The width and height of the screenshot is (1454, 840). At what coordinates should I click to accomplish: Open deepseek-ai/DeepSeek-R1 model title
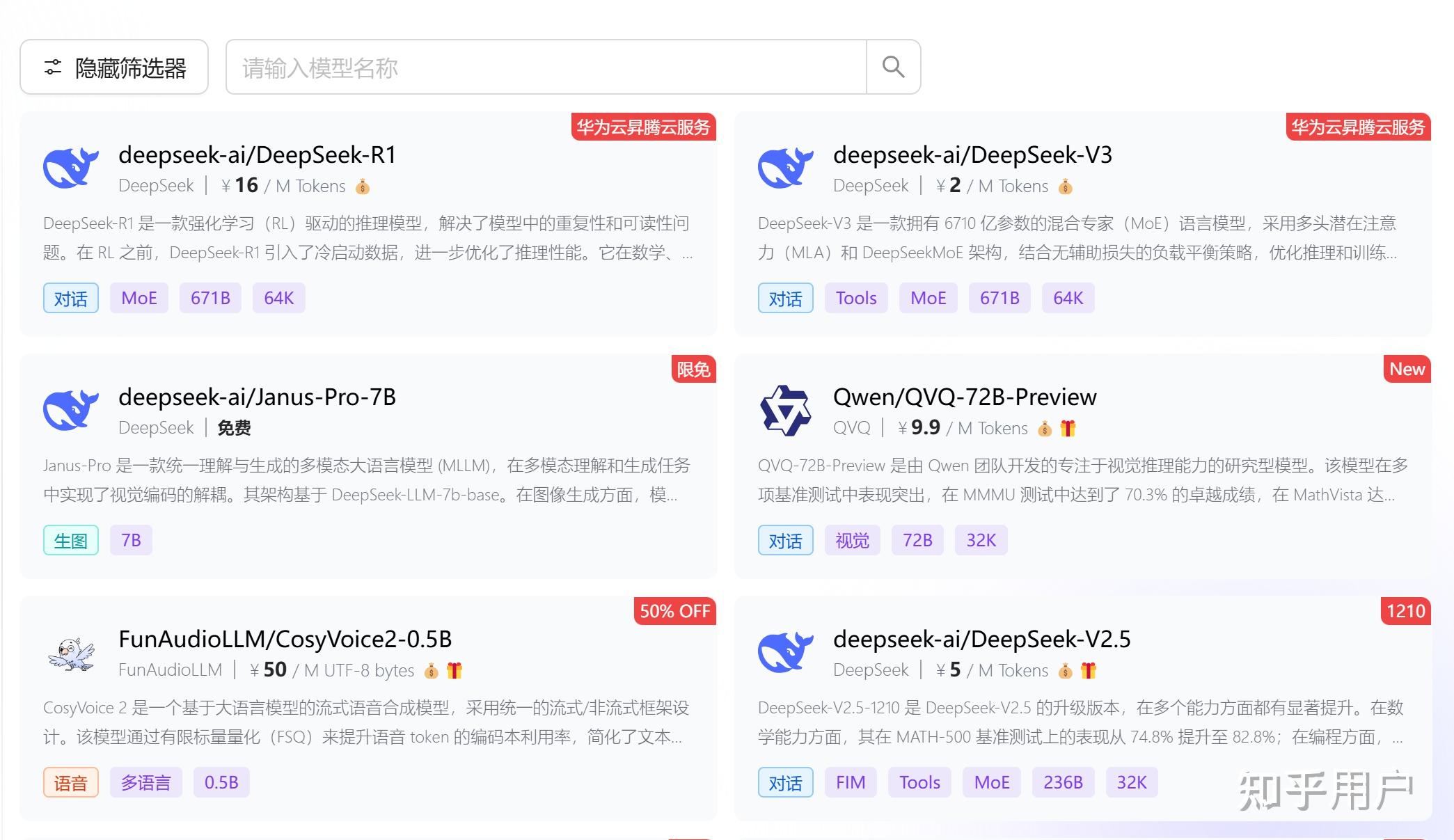coord(257,154)
